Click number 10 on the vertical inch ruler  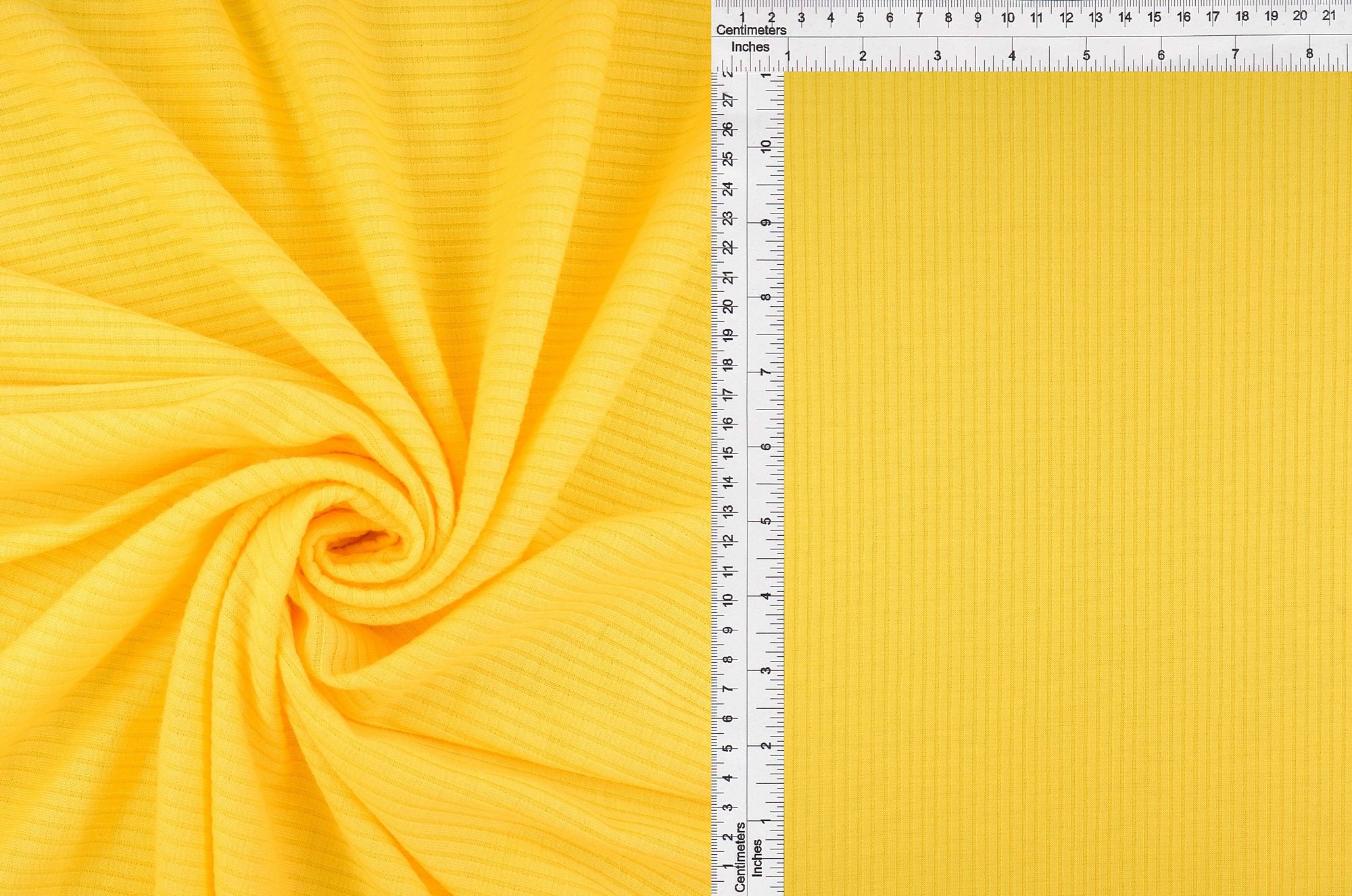pyautogui.click(x=765, y=146)
